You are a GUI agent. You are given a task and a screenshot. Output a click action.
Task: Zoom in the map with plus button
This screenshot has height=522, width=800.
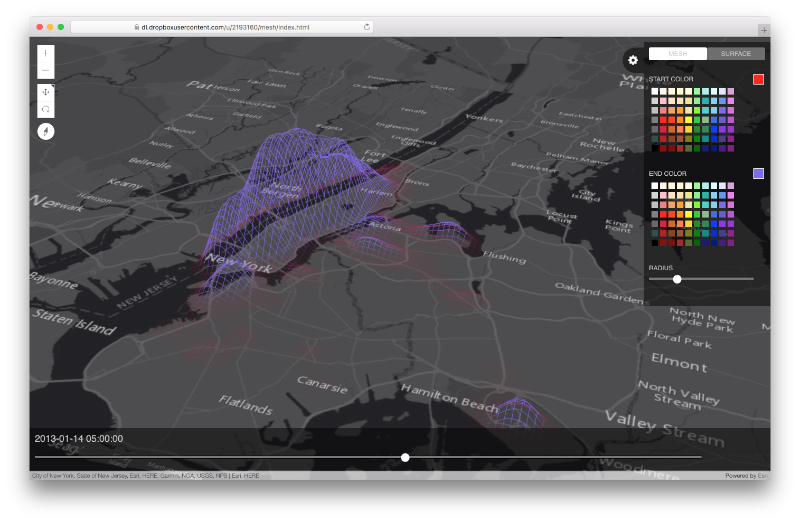click(x=45, y=53)
